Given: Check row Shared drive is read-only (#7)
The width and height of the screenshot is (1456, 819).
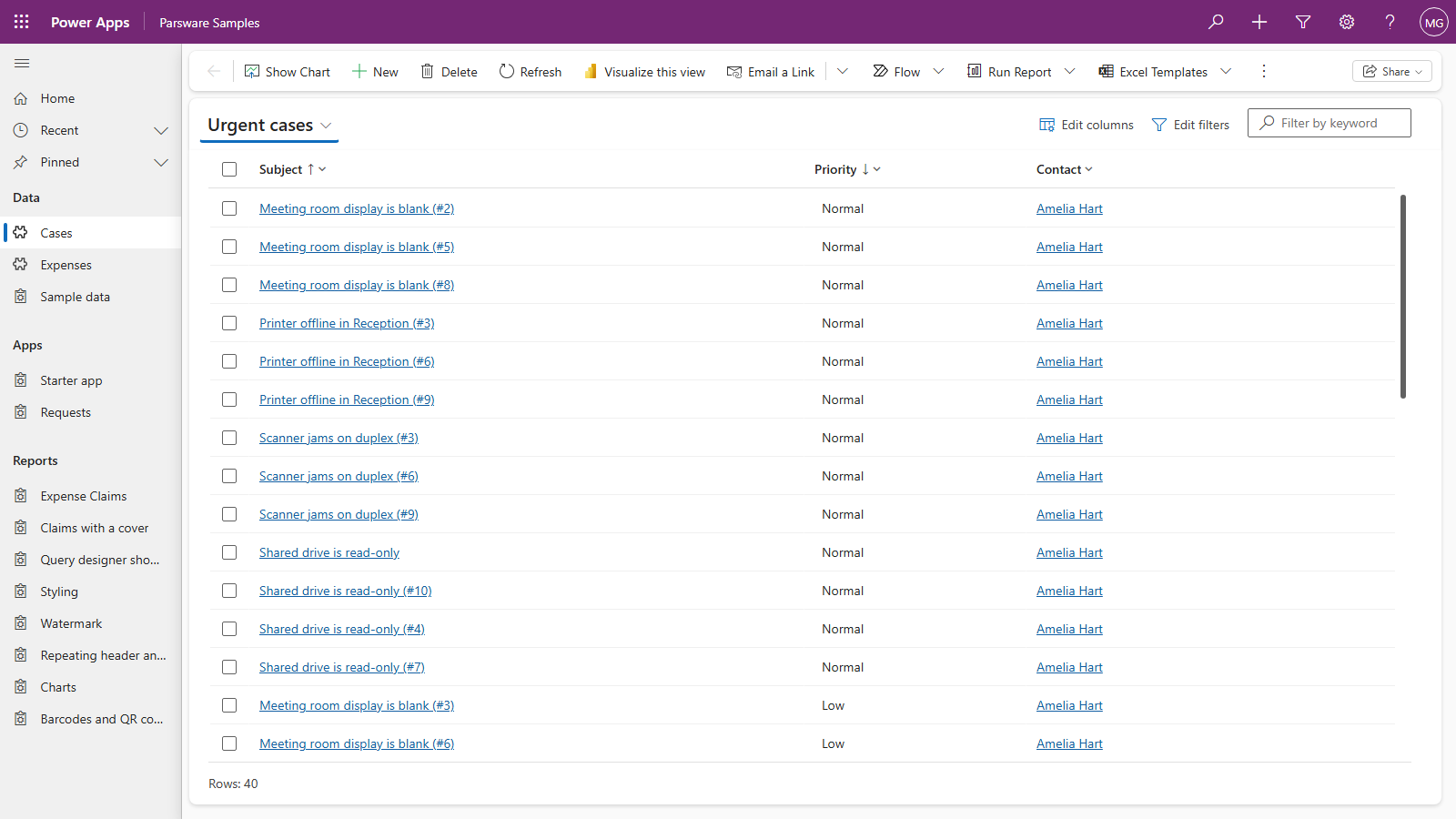Looking at the screenshot, I should click(x=229, y=667).
